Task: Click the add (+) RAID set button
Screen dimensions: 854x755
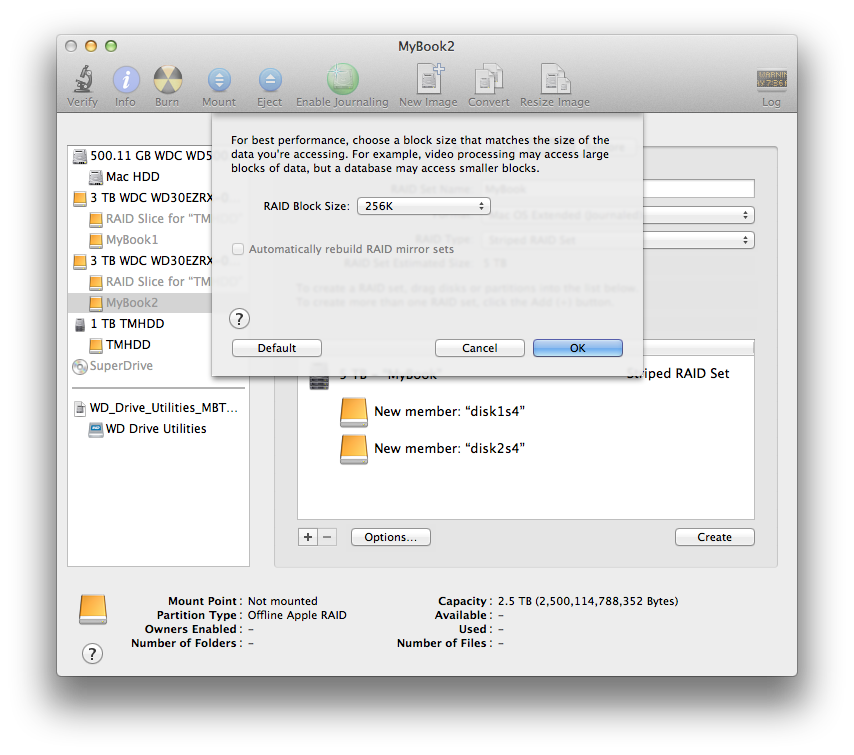Action: point(308,537)
